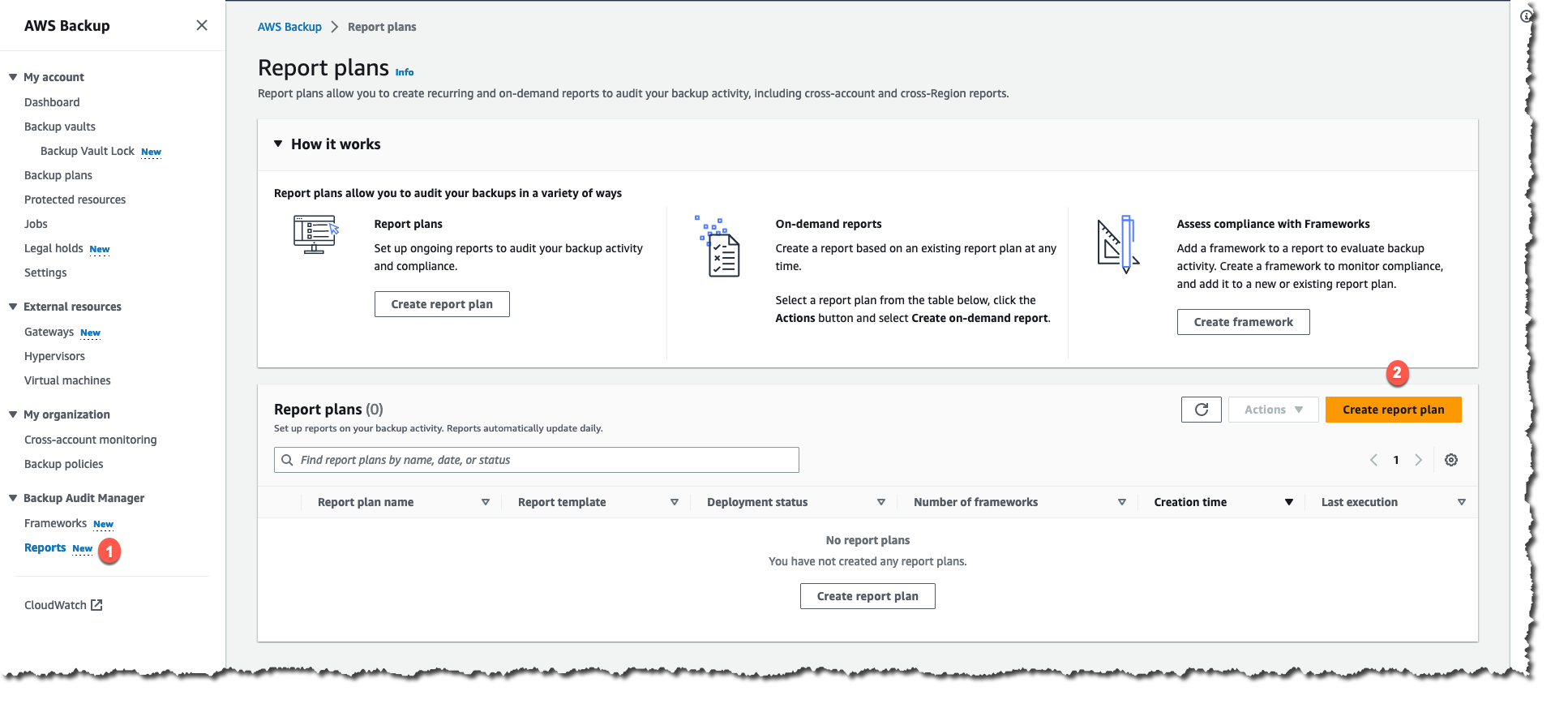
Task: Focus the Find report plans search field
Action: tap(537, 460)
